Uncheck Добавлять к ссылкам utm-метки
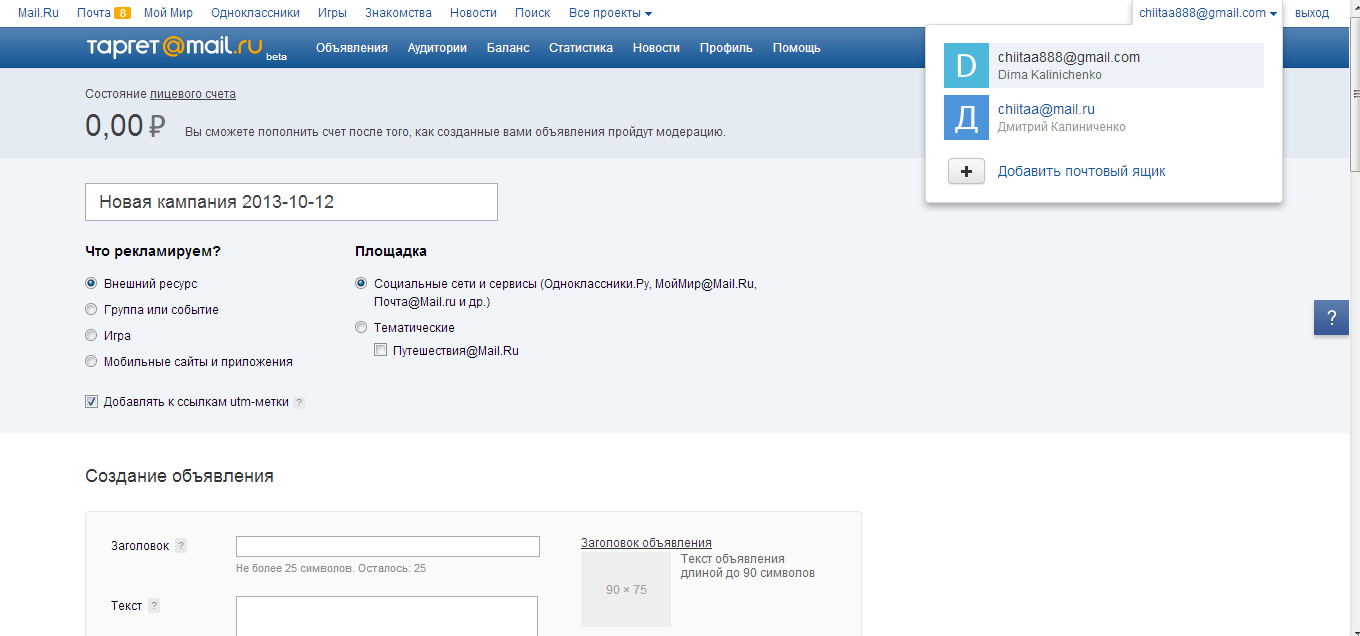1360x636 pixels. (x=91, y=402)
